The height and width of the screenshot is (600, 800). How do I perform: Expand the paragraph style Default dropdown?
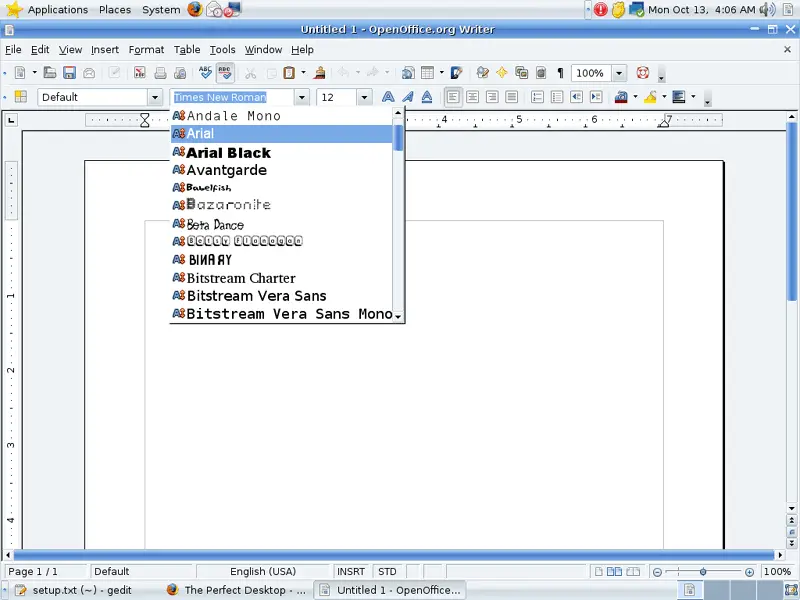coord(155,97)
